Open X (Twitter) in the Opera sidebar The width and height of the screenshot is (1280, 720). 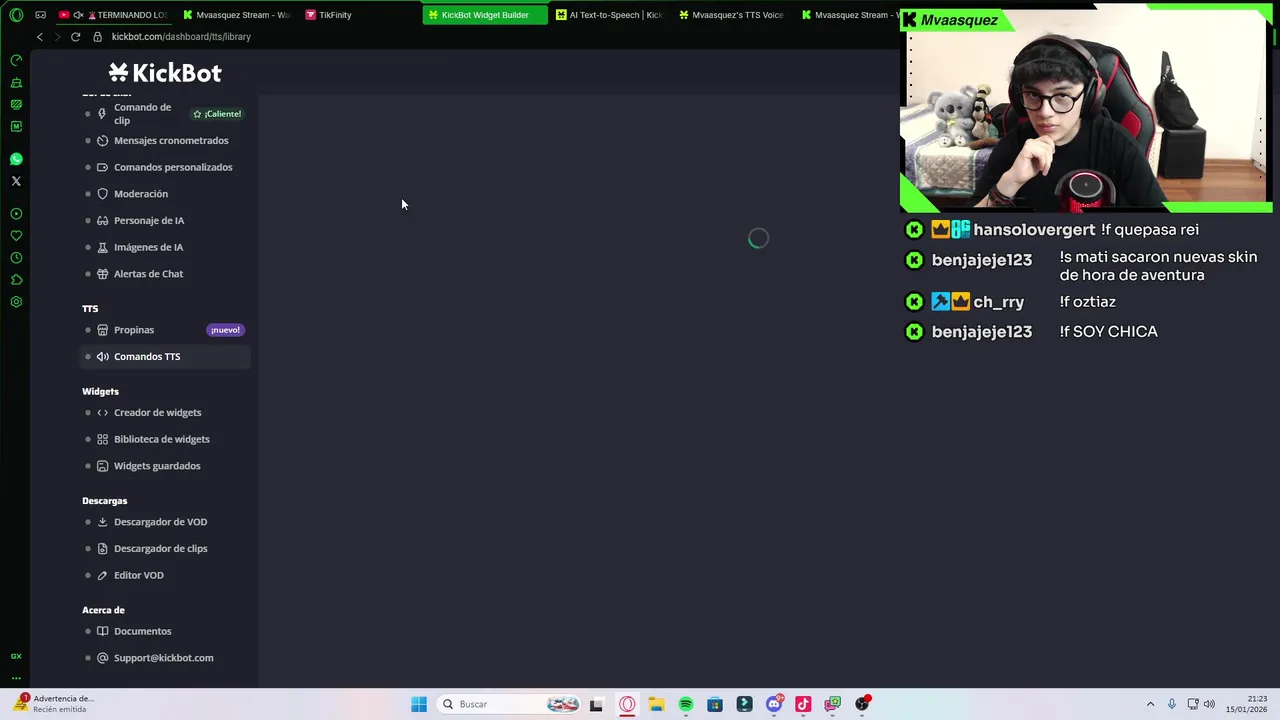(x=16, y=181)
